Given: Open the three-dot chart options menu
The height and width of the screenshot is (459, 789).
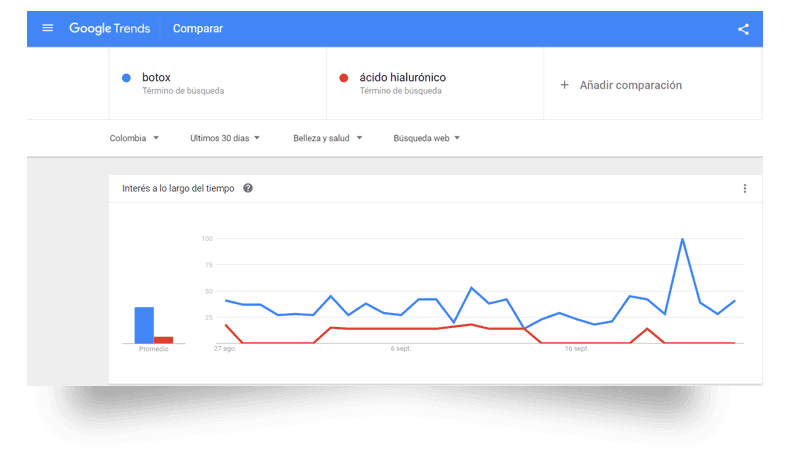Looking at the screenshot, I should pyautogui.click(x=744, y=188).
